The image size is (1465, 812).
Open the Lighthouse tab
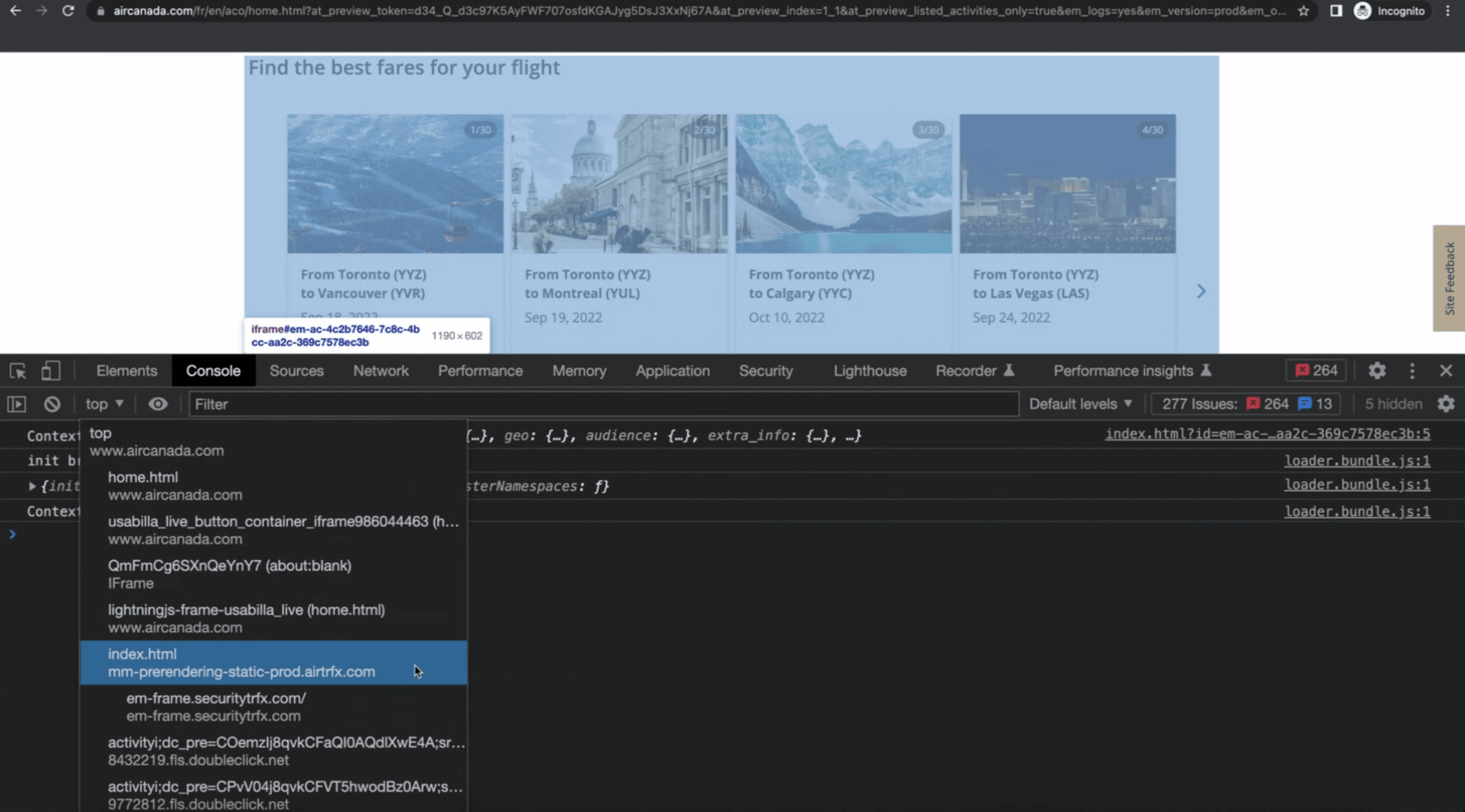[x=870, y=371]
